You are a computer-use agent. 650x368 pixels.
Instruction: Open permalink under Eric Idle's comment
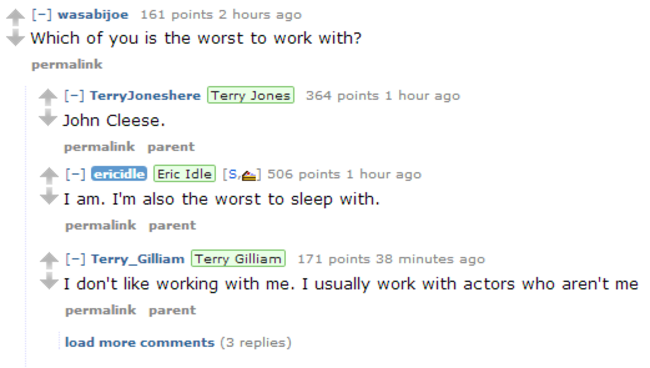[101, 225]
